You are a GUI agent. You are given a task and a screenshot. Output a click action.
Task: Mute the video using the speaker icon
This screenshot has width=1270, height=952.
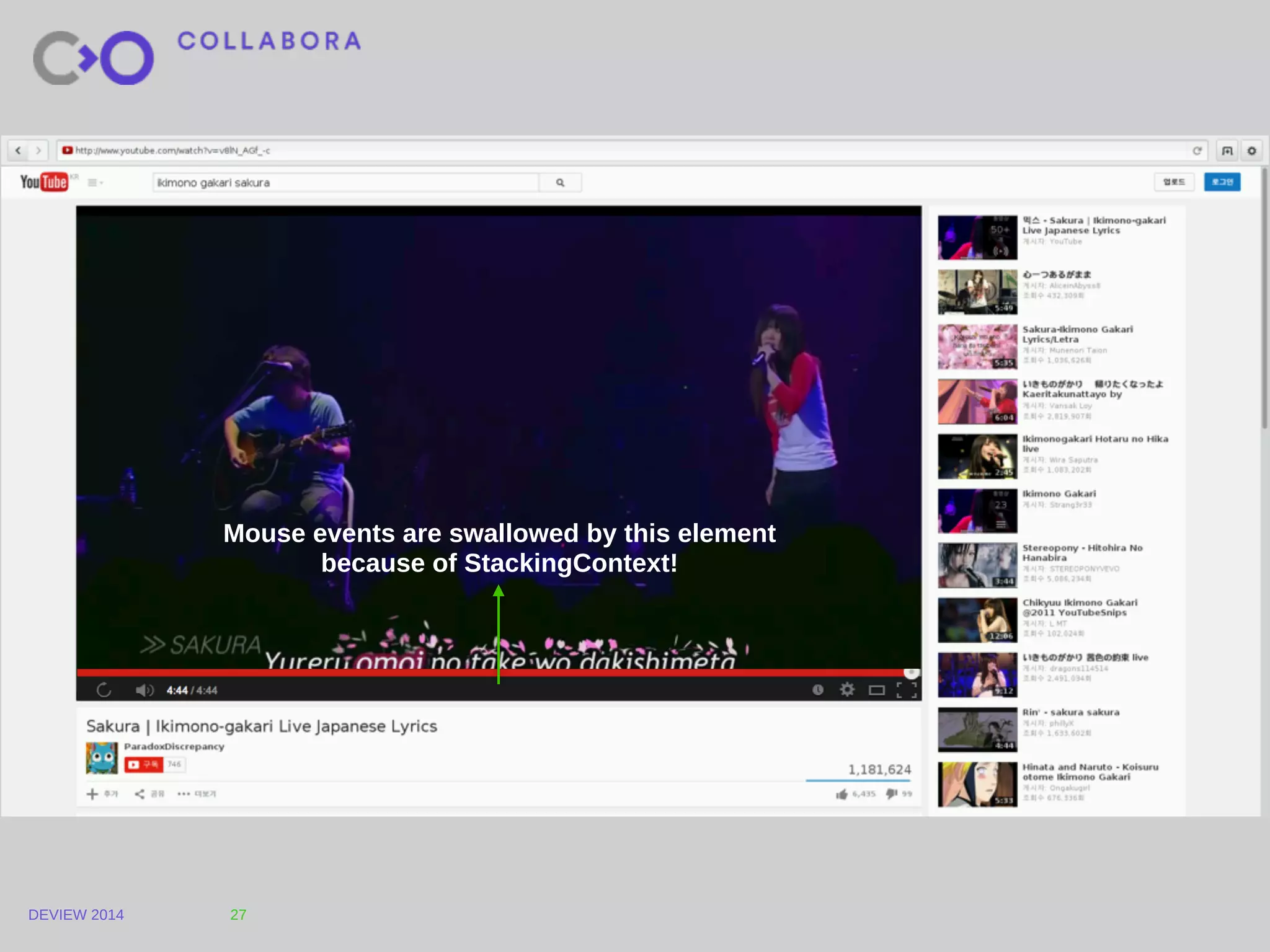point(144,690)
